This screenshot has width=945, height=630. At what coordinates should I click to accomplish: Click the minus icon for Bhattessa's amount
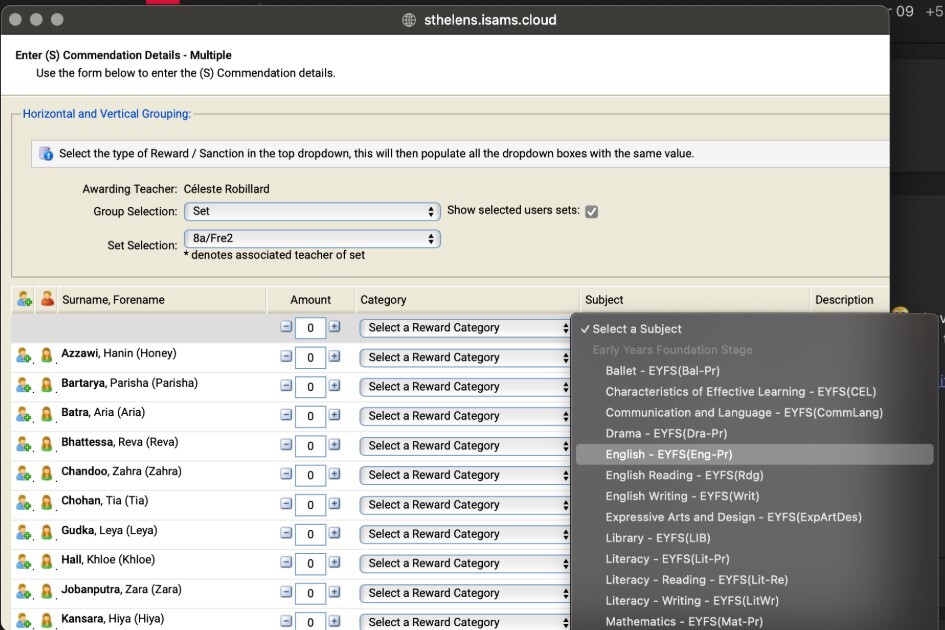pos(286,445)
